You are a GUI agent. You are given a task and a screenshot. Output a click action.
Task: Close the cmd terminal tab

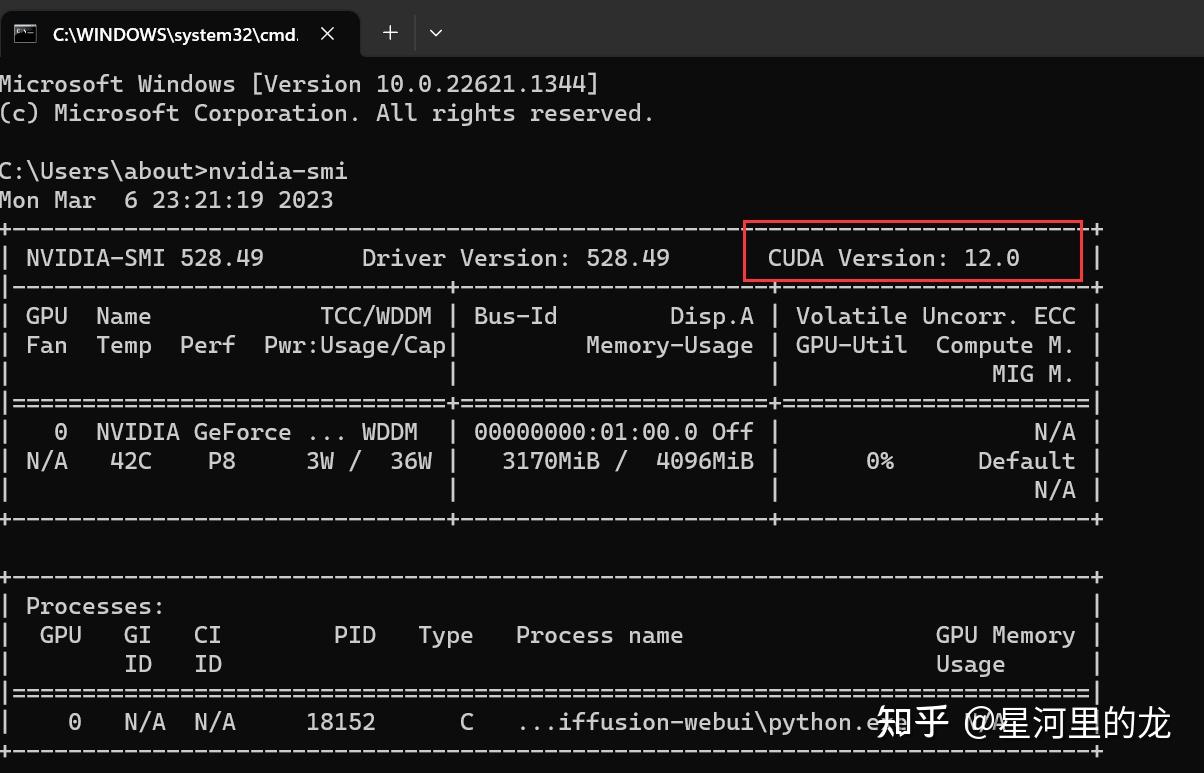tap(327, 33)
